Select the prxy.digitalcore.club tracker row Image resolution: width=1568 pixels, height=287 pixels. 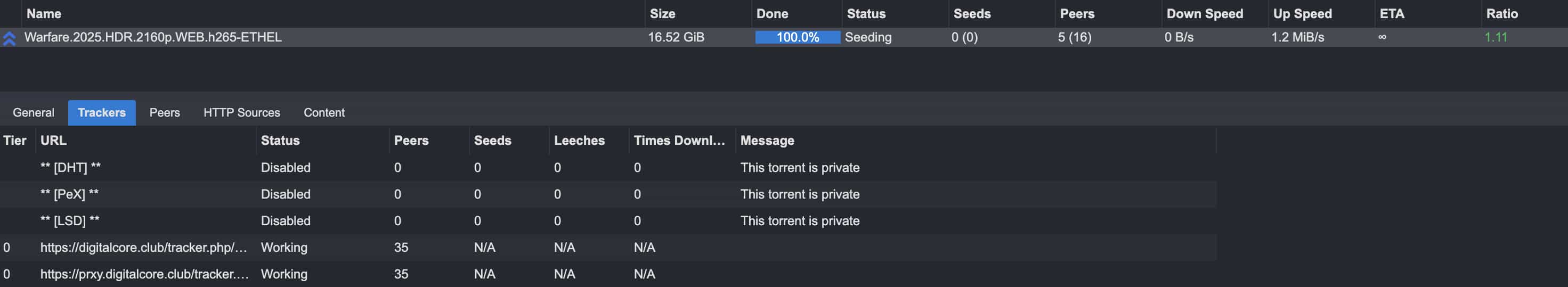coord(144,274)
